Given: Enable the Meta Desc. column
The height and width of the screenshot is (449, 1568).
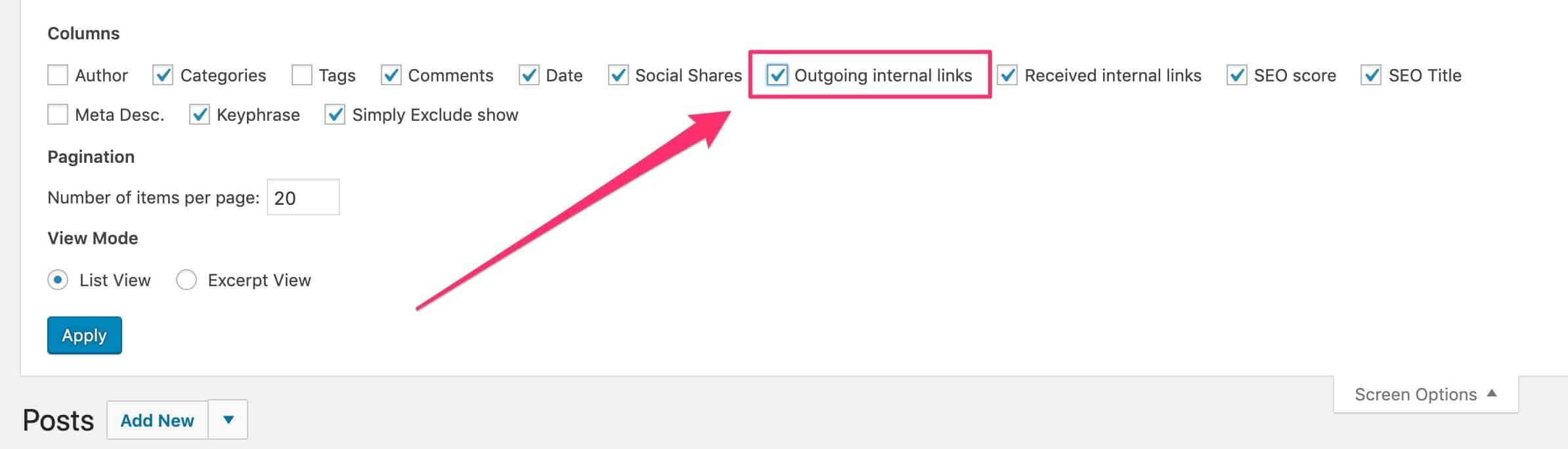Looking at the screenshot, I should [x=57, y=114].
